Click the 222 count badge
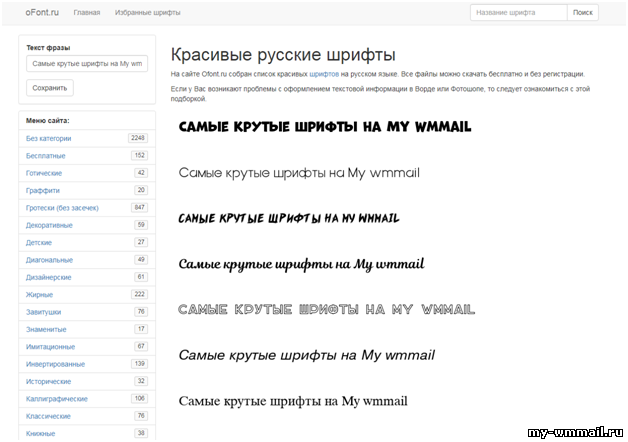Screen dimensions: 628x442 point(139,294)
